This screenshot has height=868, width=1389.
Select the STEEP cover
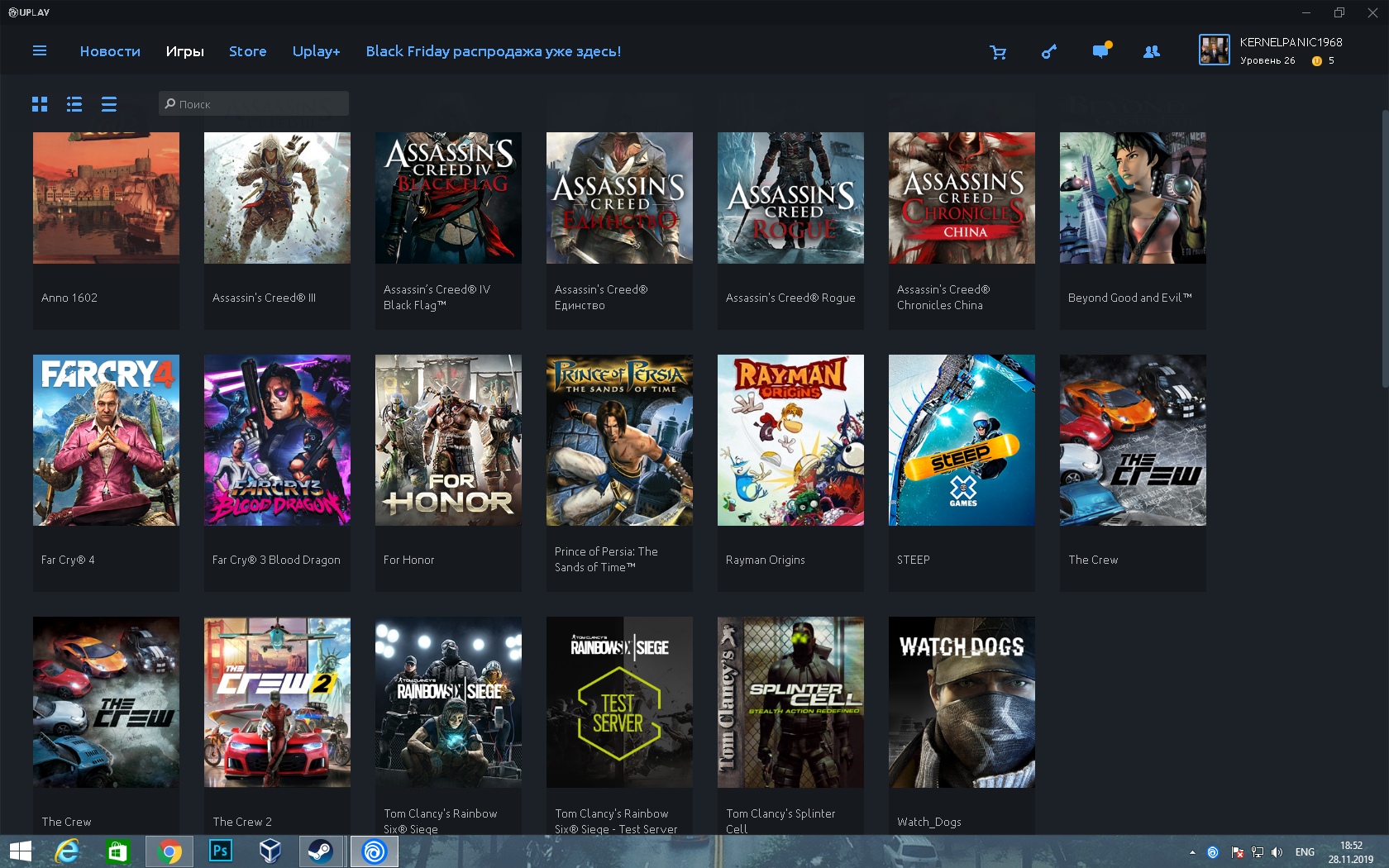pos(962,441)
